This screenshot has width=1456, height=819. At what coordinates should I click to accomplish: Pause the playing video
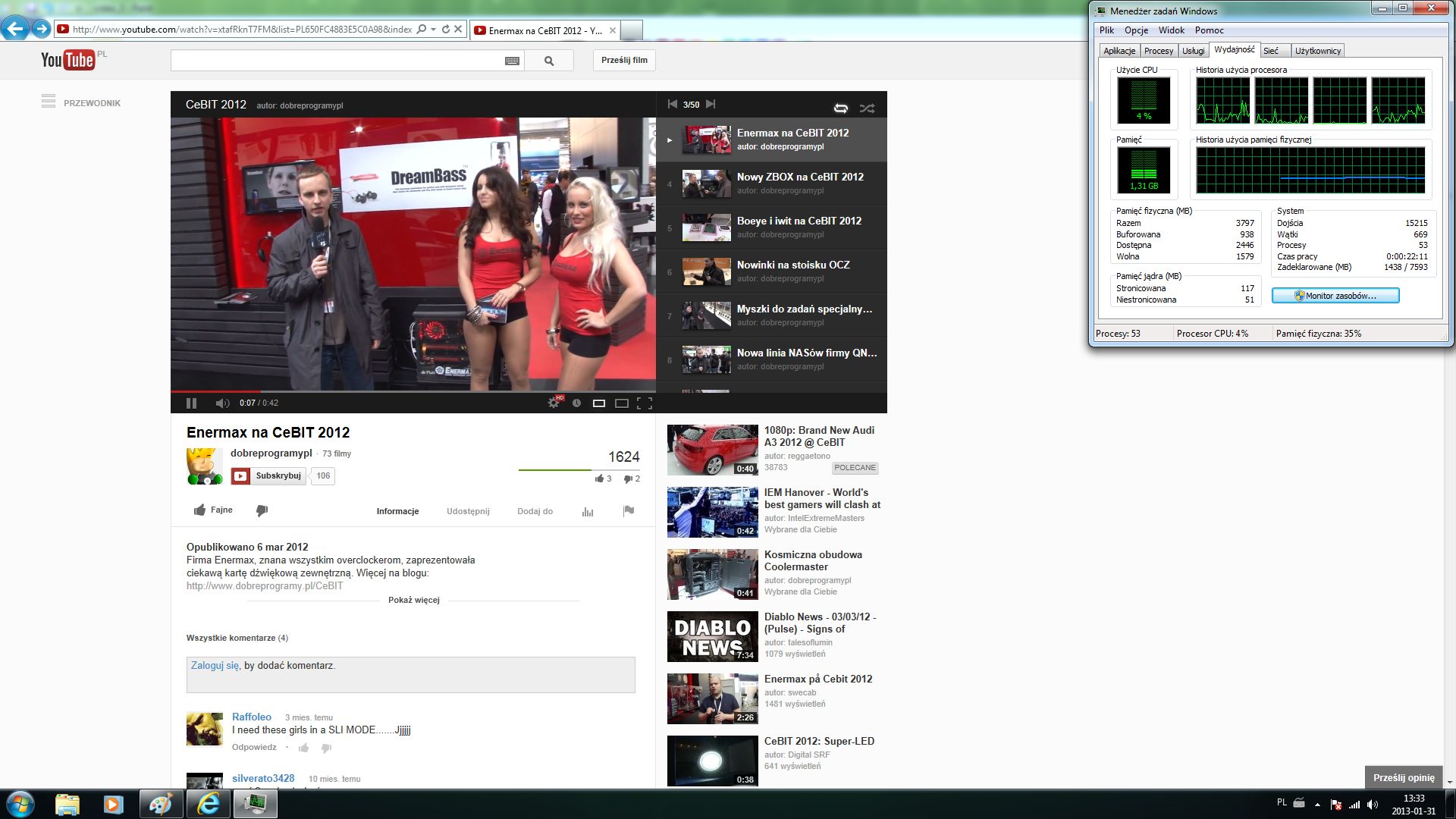[191, 403]
